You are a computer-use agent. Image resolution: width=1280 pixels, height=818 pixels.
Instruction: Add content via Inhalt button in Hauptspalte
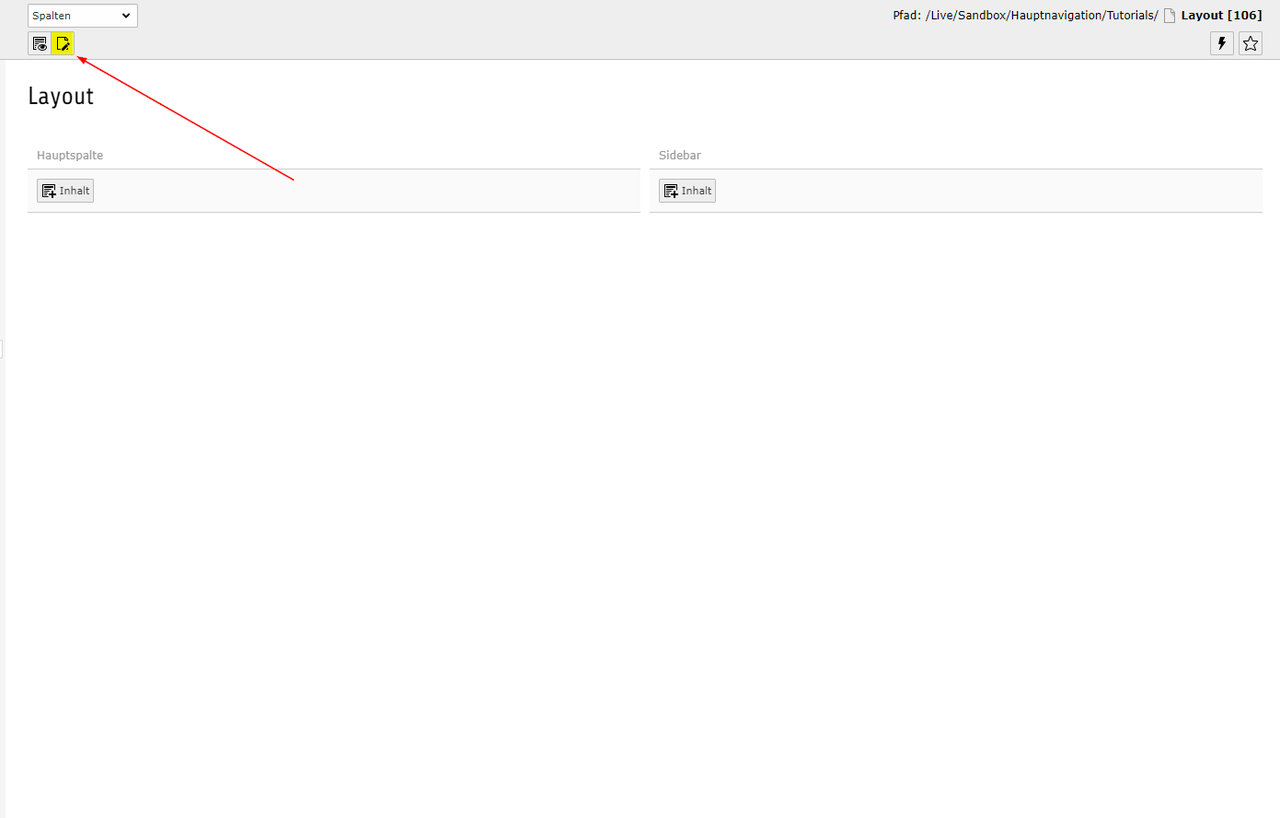coord(65,191)
